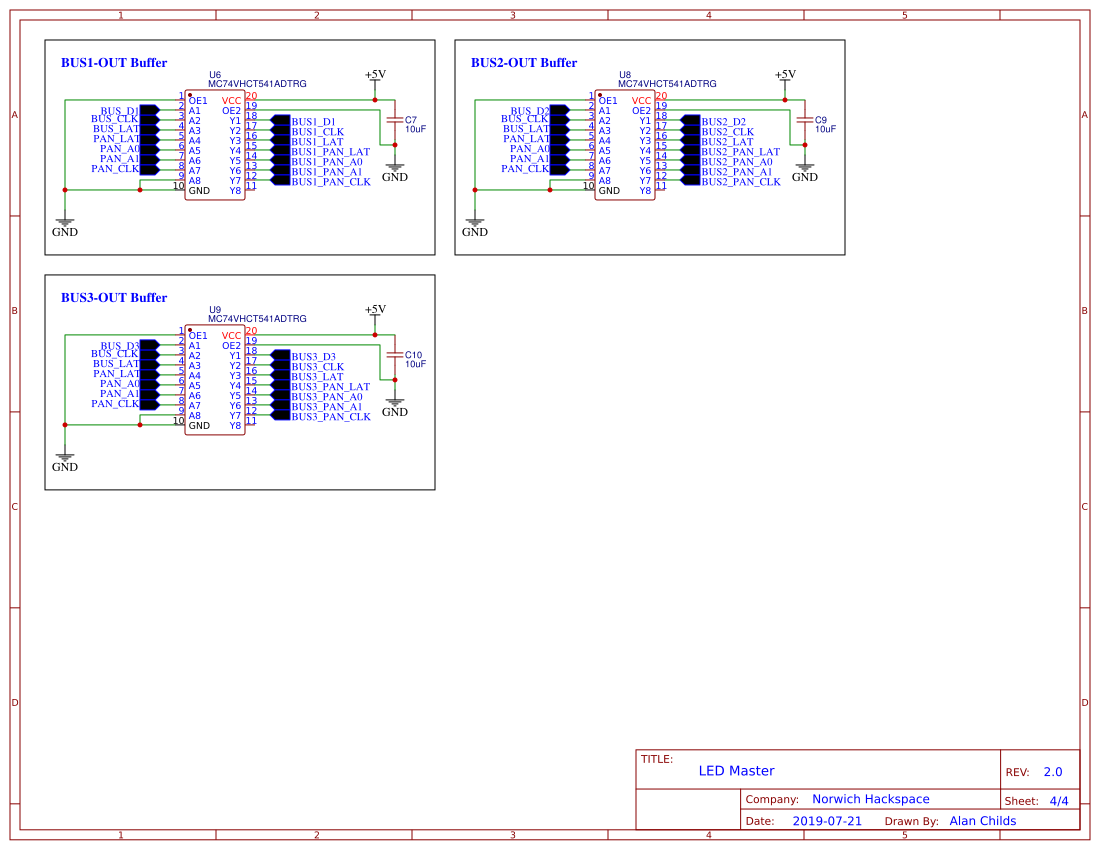The height and width of the screenshot is (851, 1100).
Task: Pick the +5V power symbol above C7
Action: (375, 79)
